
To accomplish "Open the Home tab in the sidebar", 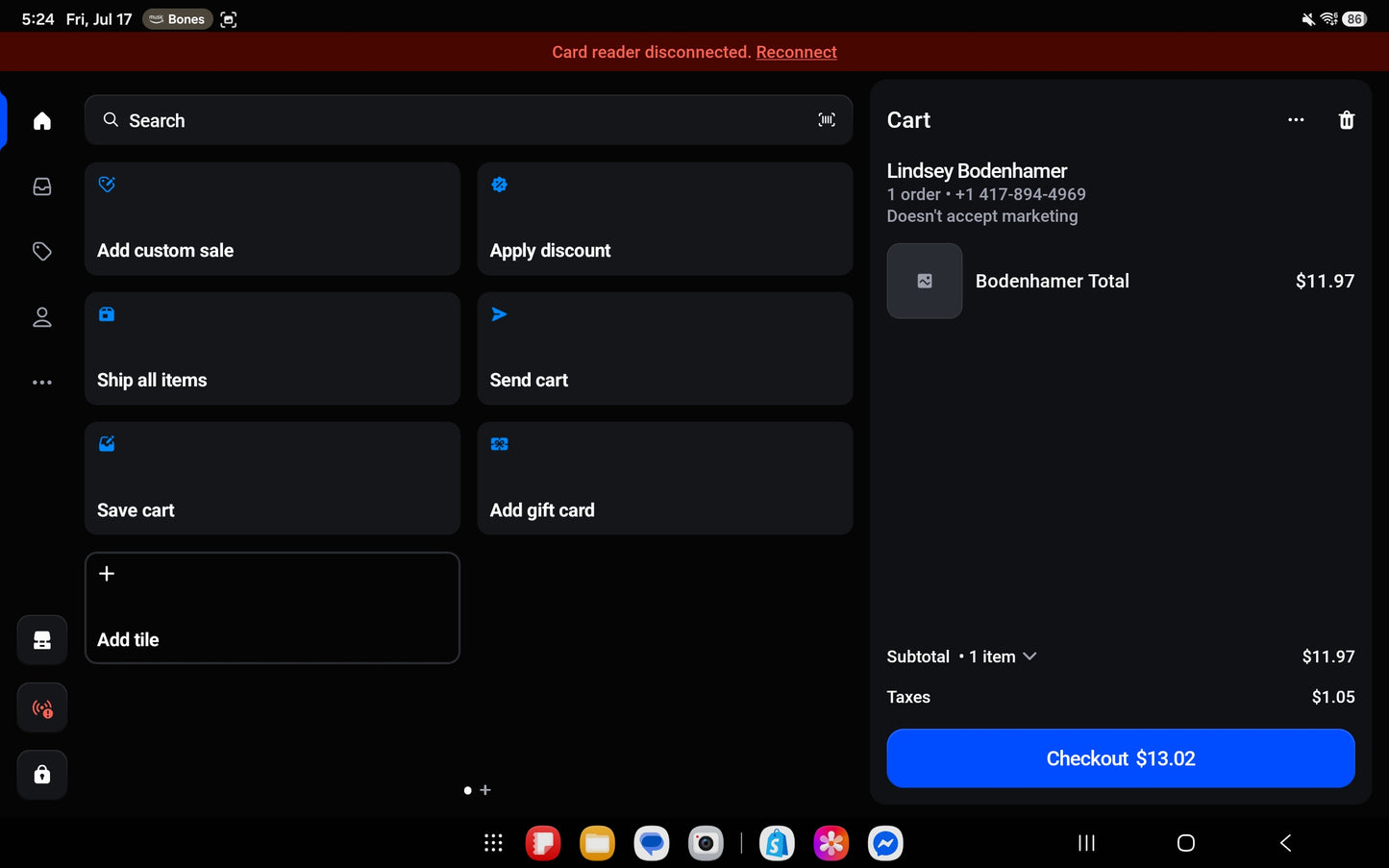I will [x=42, y=121].
